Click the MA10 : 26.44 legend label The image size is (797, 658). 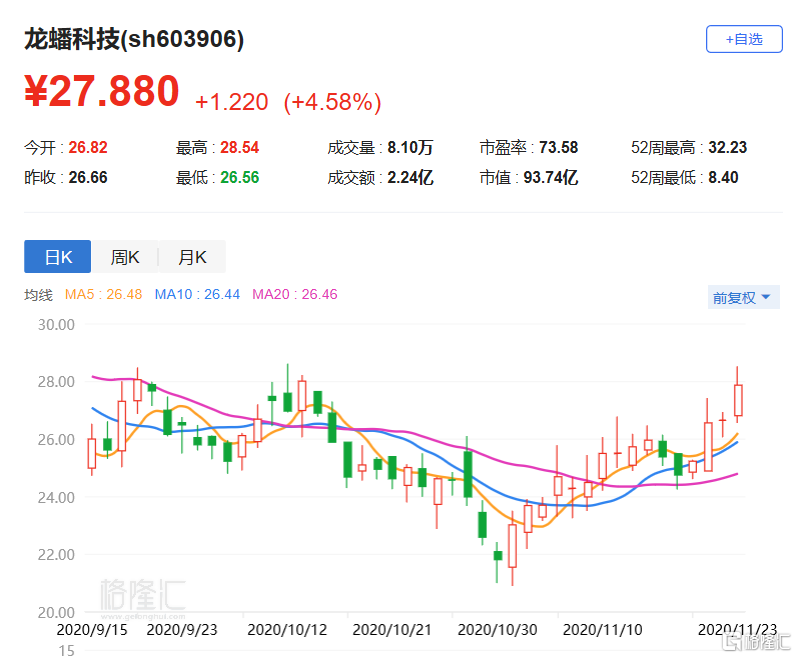(x=197, y=294)
